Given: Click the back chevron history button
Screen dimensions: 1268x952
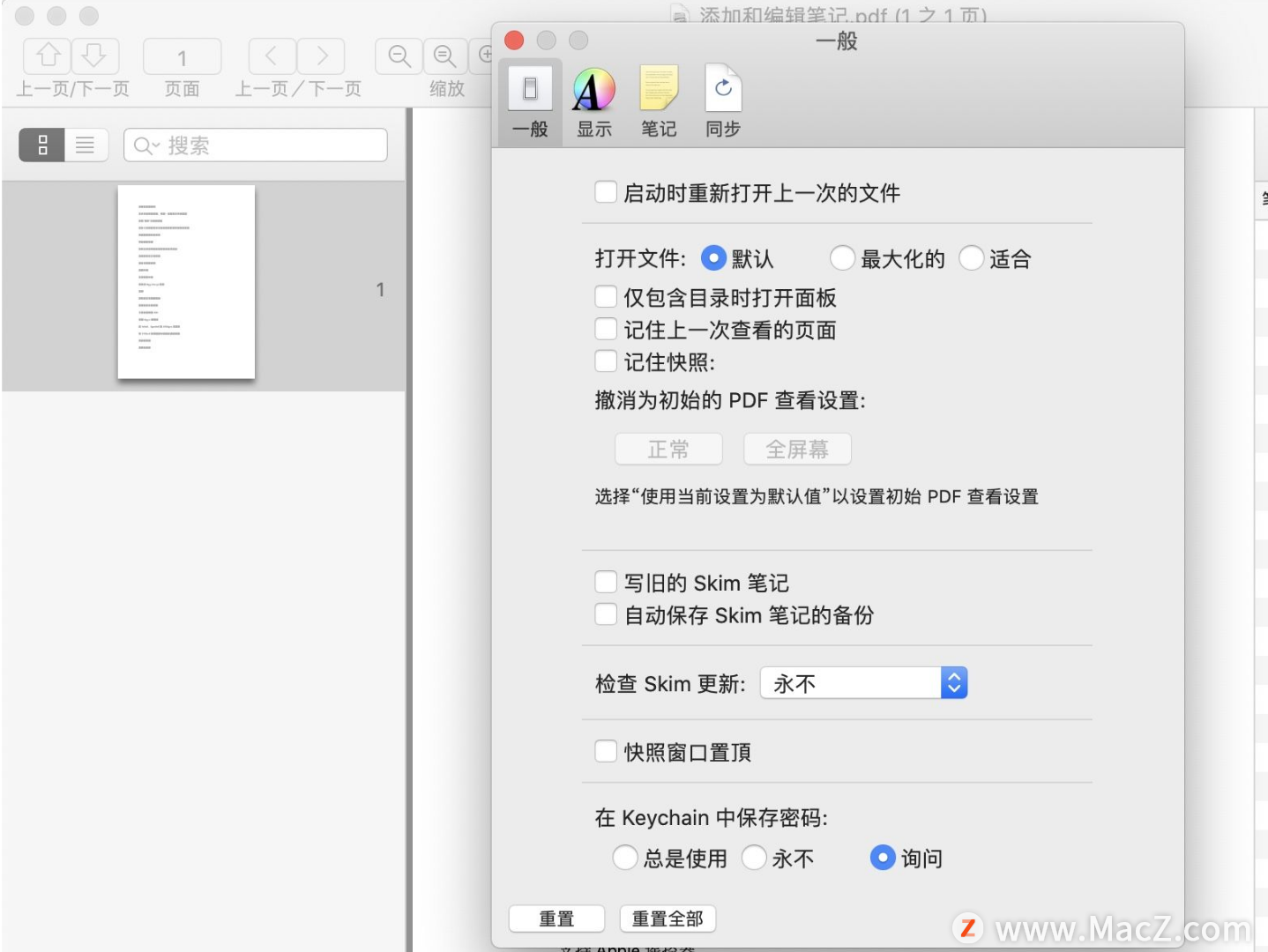Looking at the screenshot, I should tap(272, 56).
